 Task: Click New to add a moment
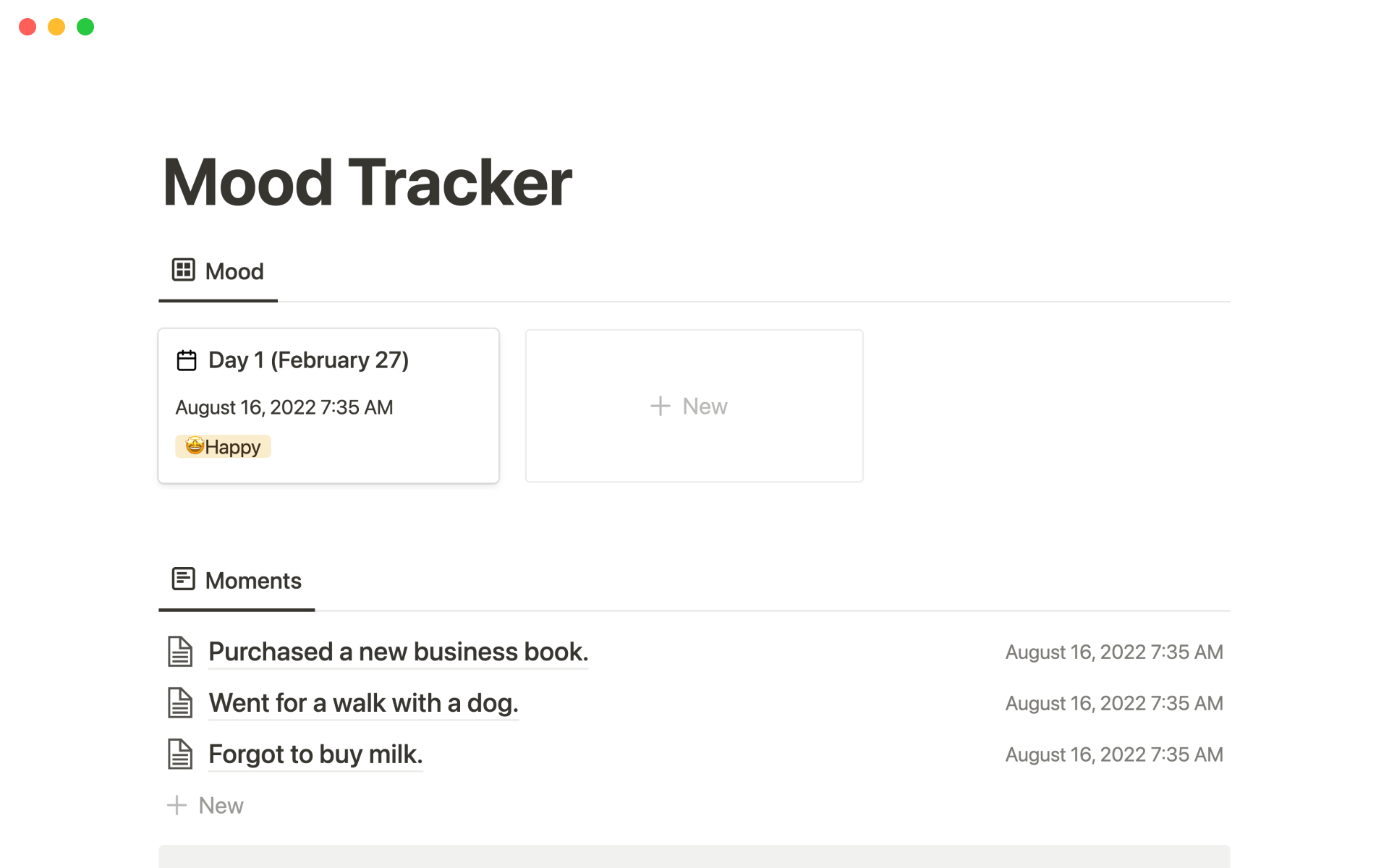click(x=221, y=805)
